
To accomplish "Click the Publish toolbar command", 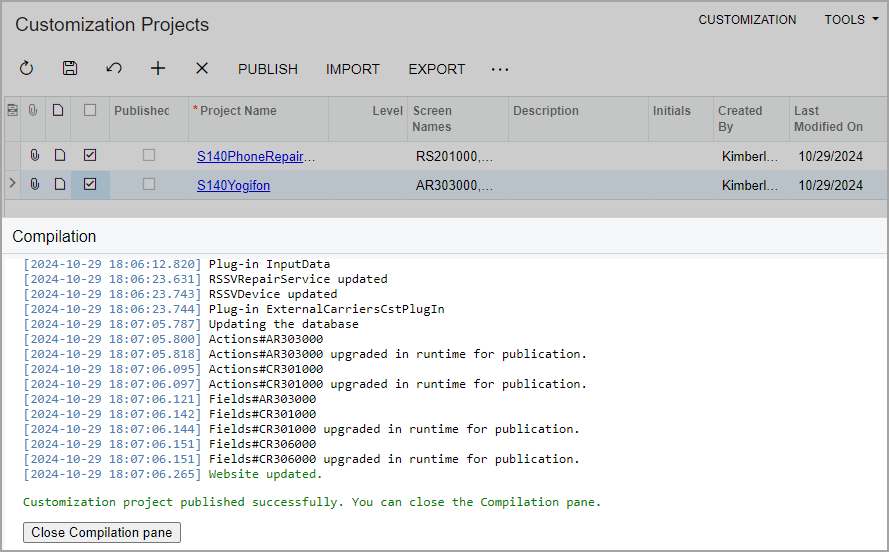I will click(x=268, y=69).
